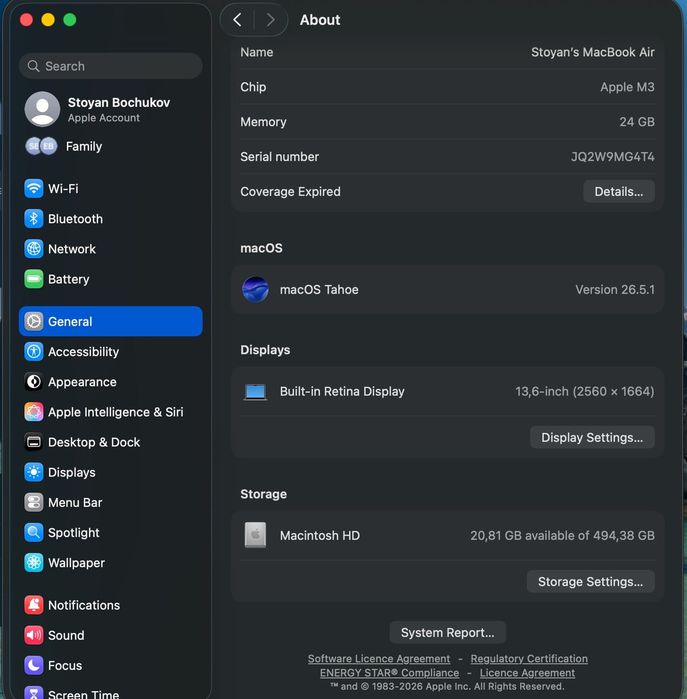This screenshot has height=699, width=687.
Task: Click Stoyan Bochukov's profile avatar
Action: (x=42, y=109)
